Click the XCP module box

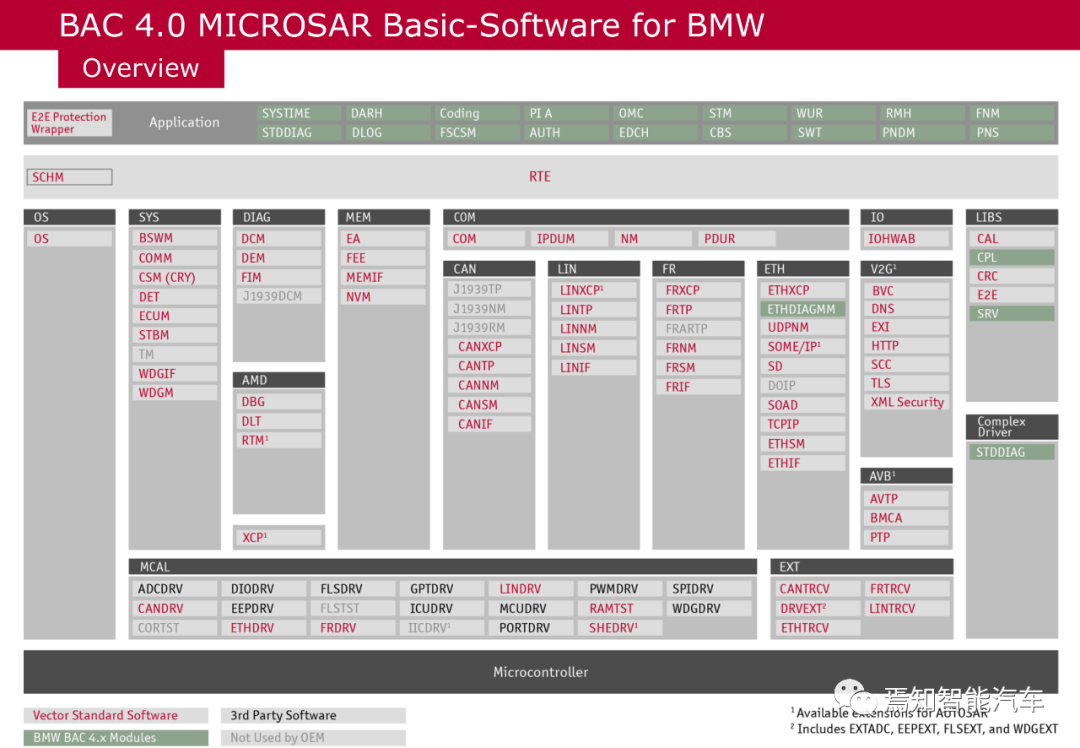(279, 537)
